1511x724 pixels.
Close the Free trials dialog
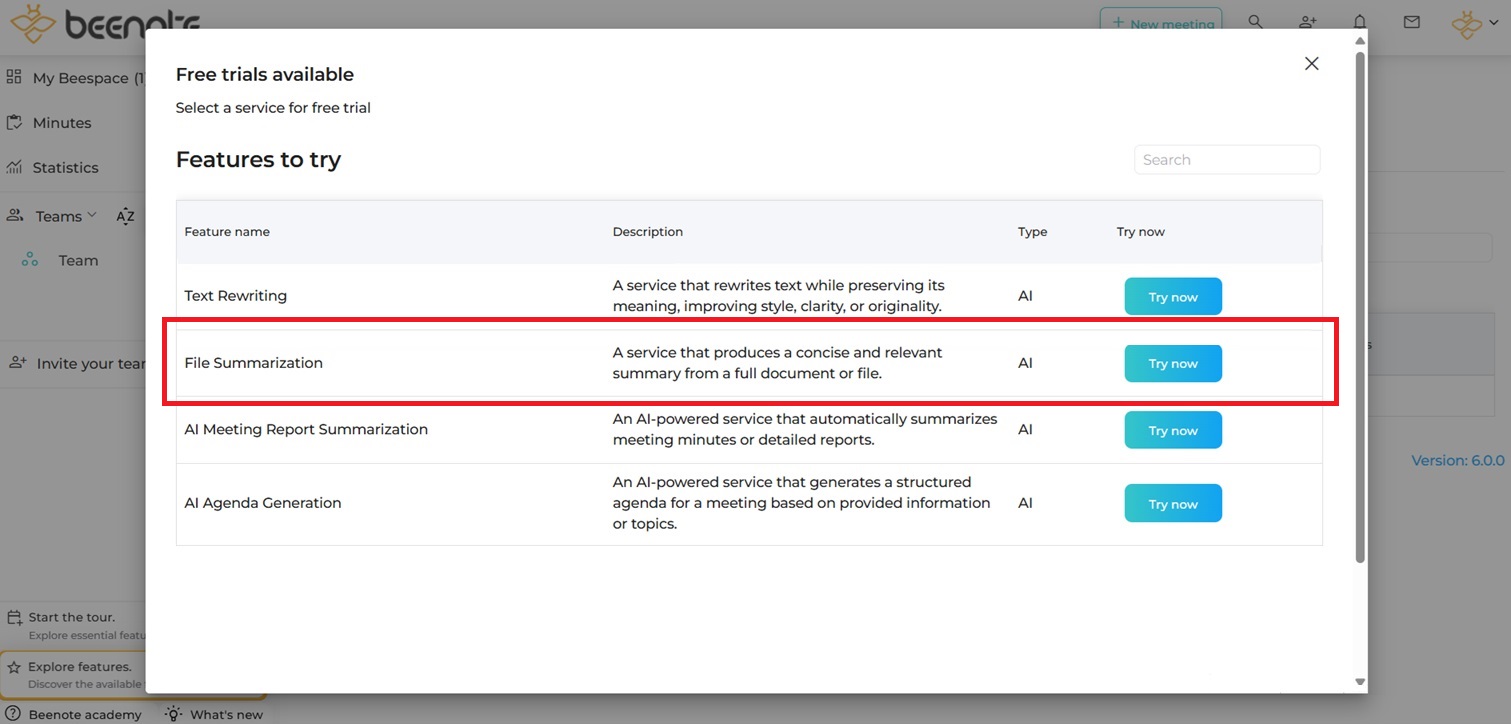1311,64
